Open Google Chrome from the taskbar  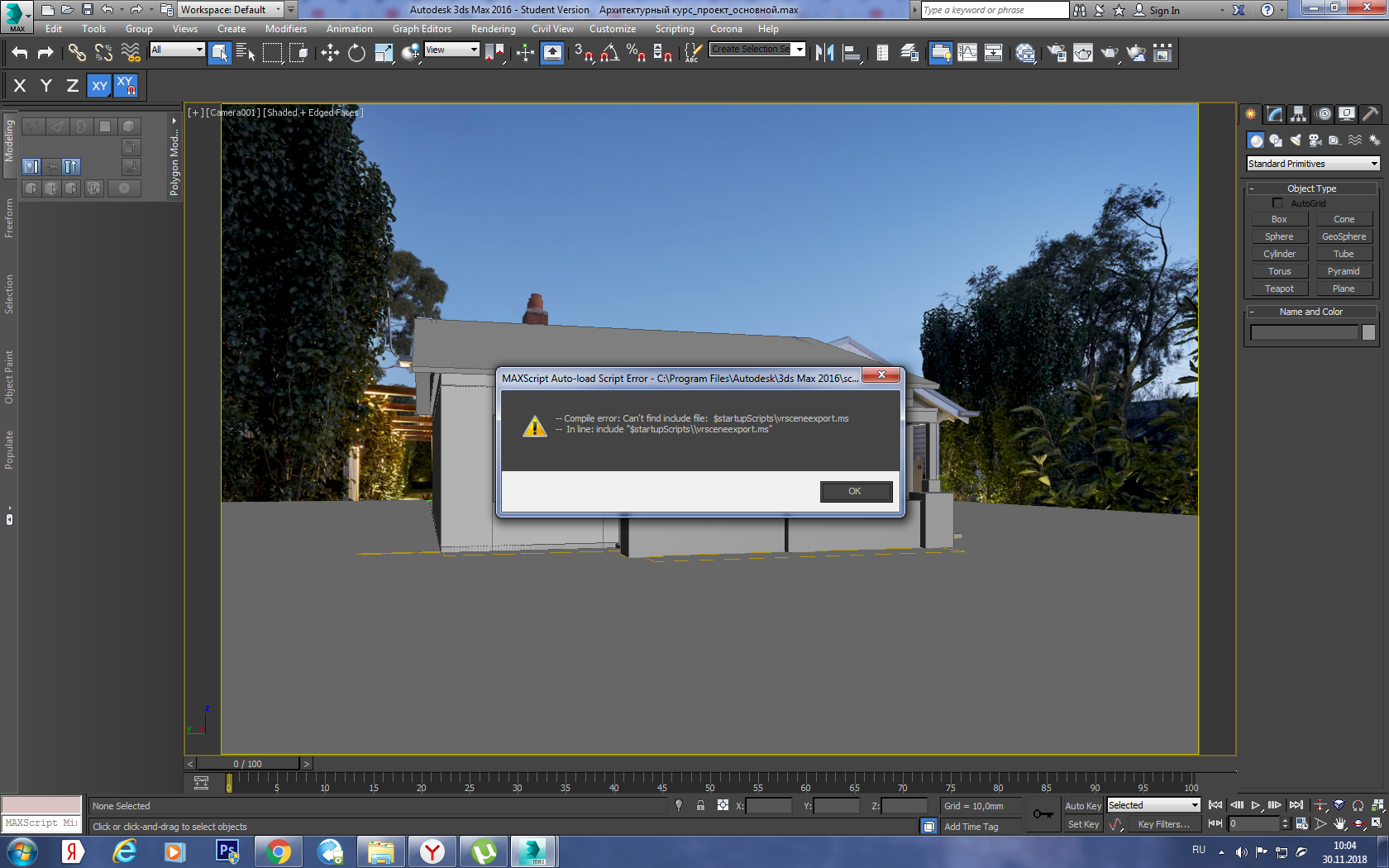279,851
